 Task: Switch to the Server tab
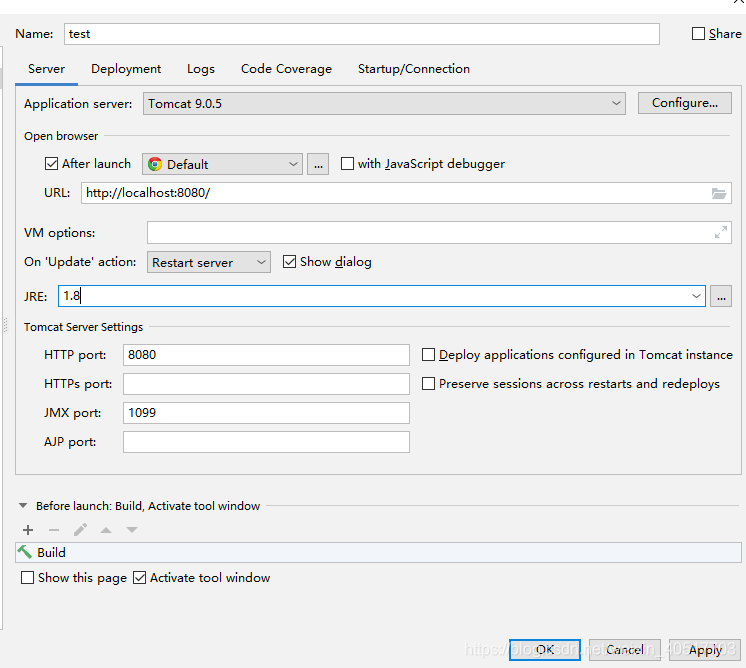click(x=46, y=69)
